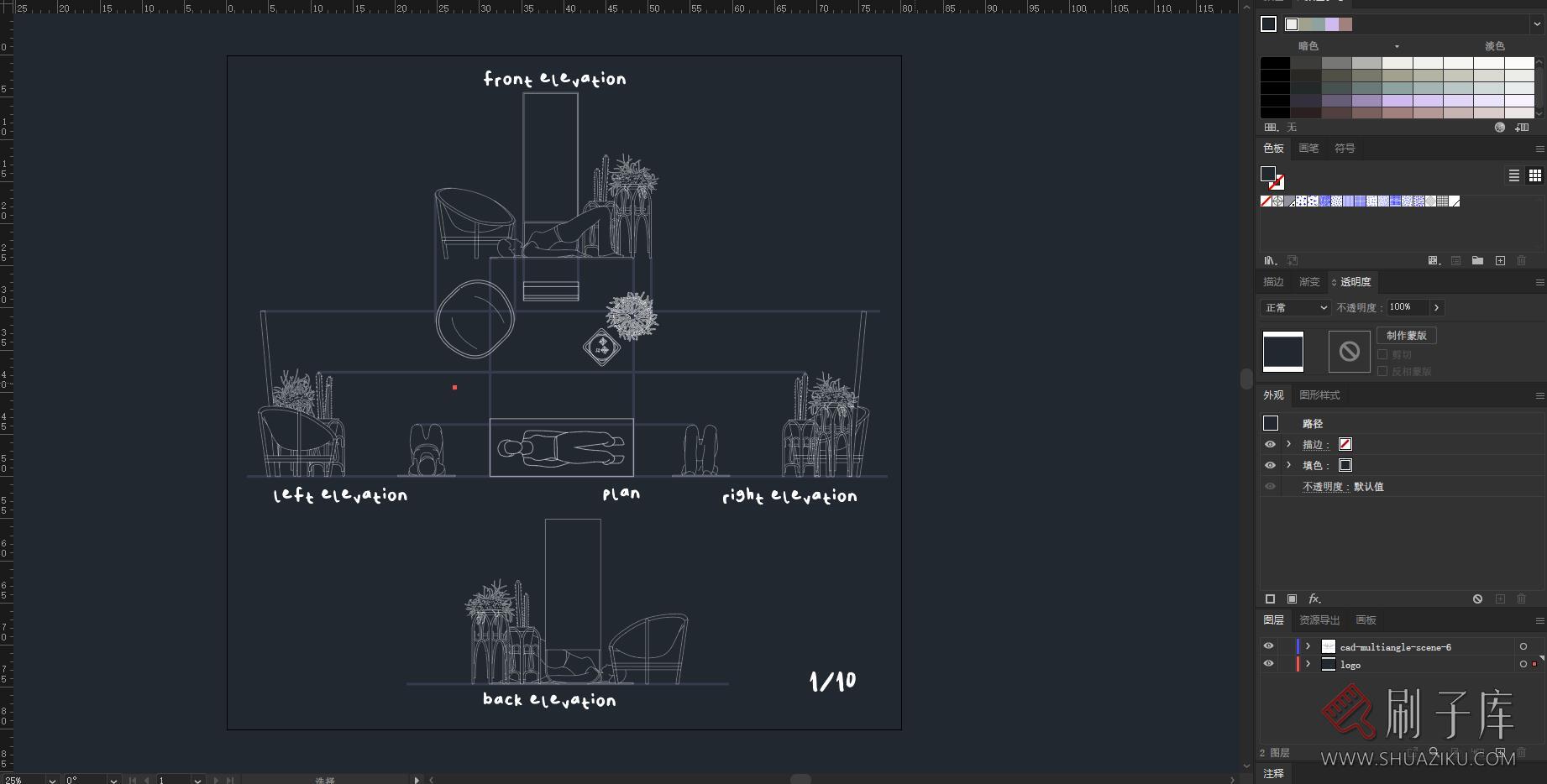The image size is (1547, 784).
Task: Hide the cad-multiangle-scene-6 layer
Action: (1269, 645)
